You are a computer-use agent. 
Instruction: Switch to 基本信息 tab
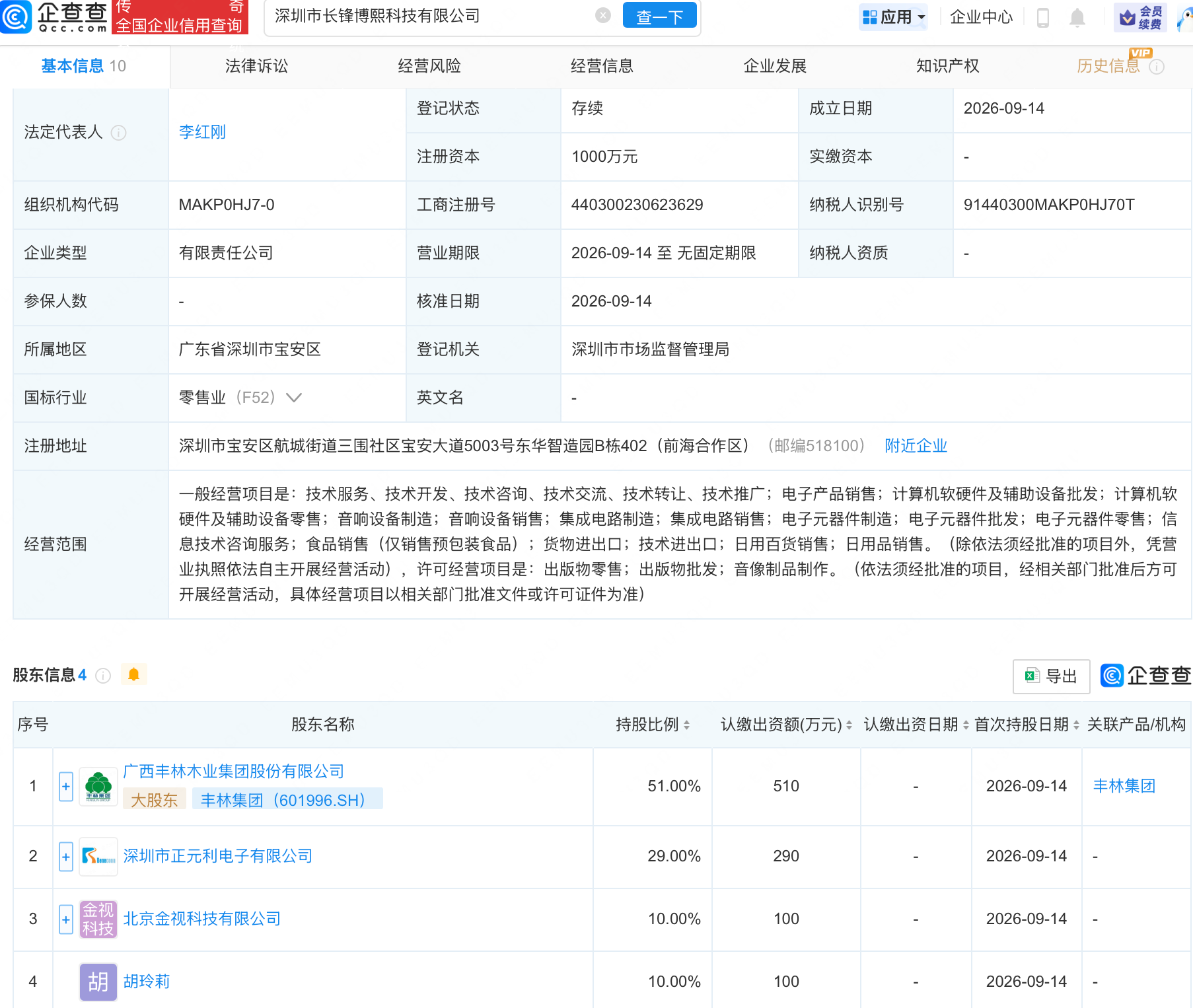(x=84, y=66)
